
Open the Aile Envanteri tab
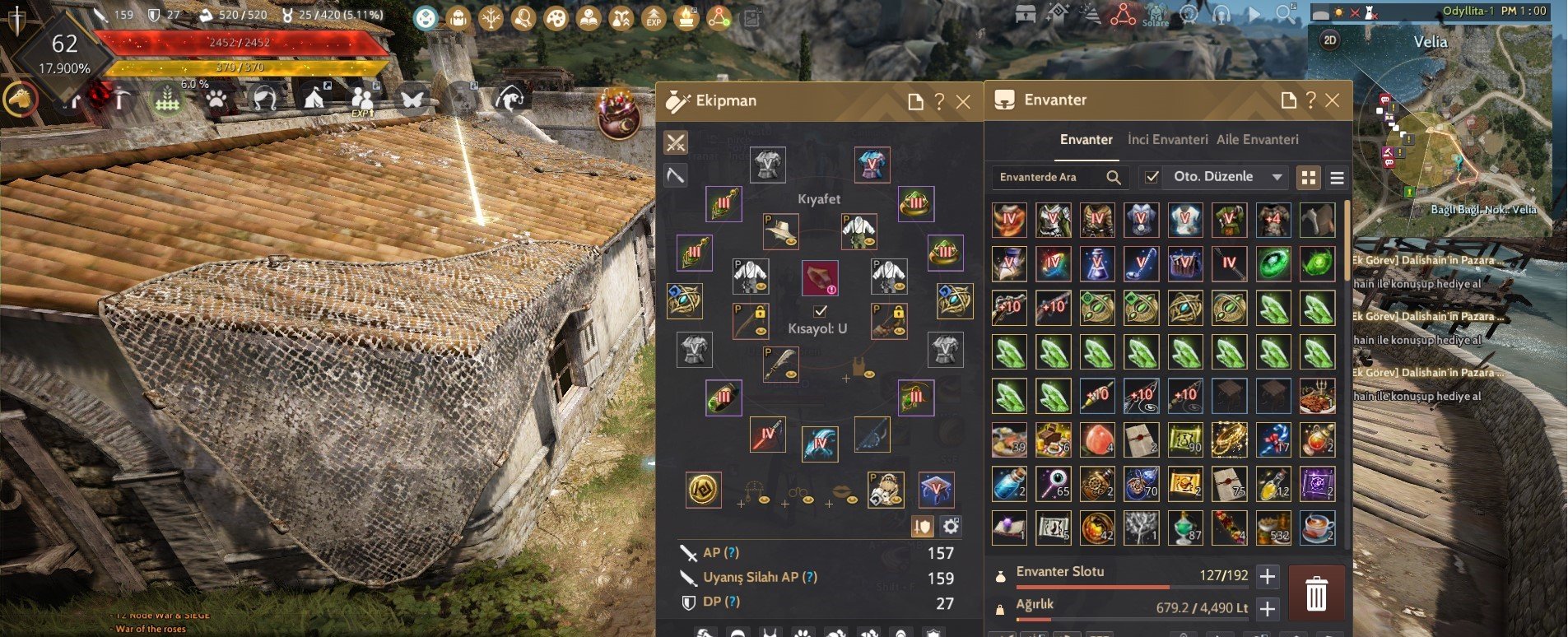coord(1258,140)
